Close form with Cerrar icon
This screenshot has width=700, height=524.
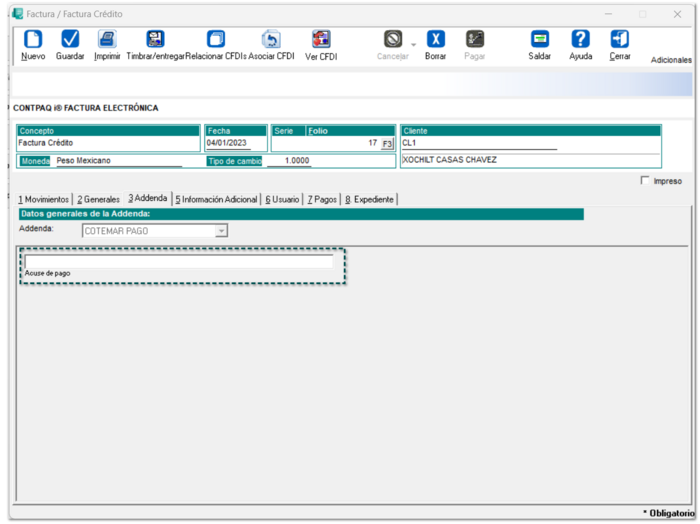pyautogui.click(x=620, y=40)
